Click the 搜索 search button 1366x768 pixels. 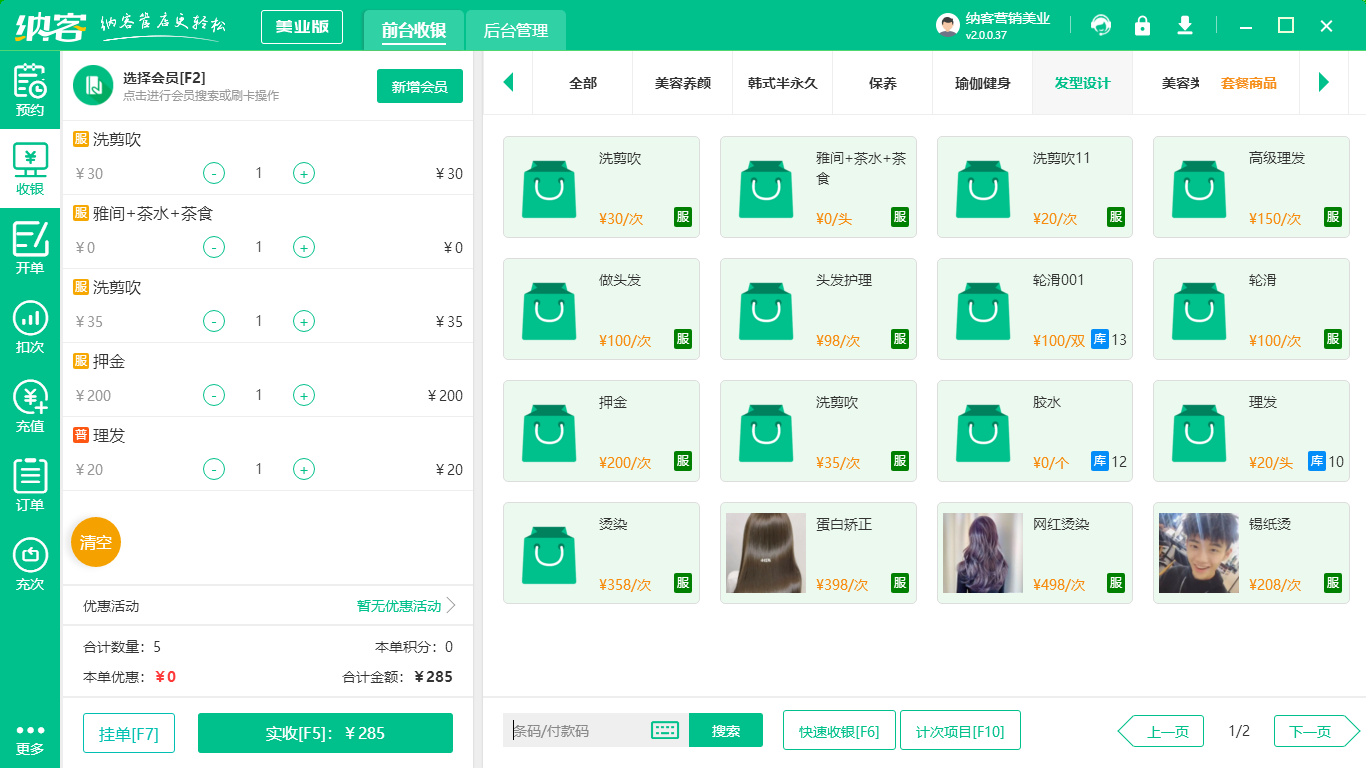coord(726,731)
